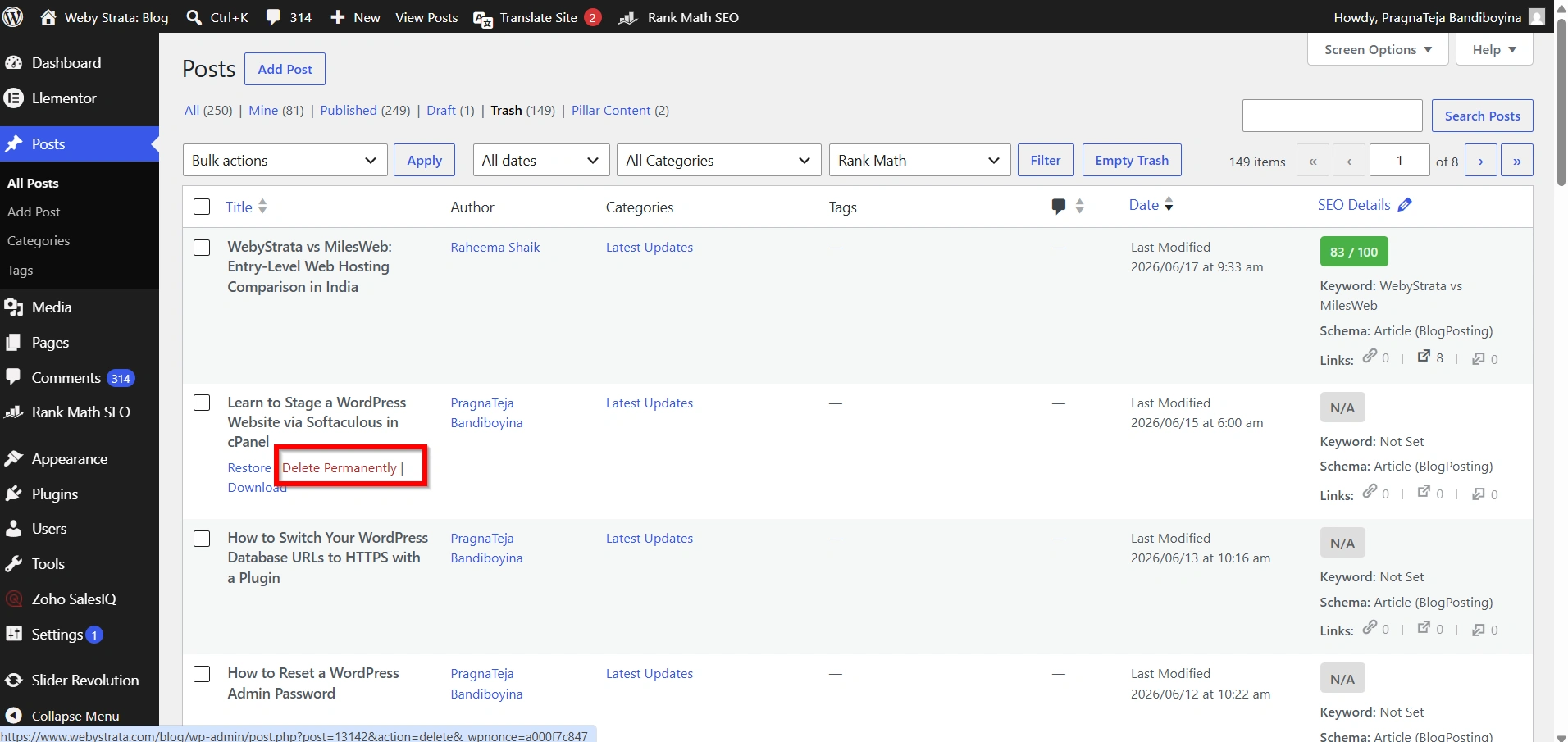Toggle the select-all checkbox in table header
Screen dimensions: 1568x742
[202, 207]
